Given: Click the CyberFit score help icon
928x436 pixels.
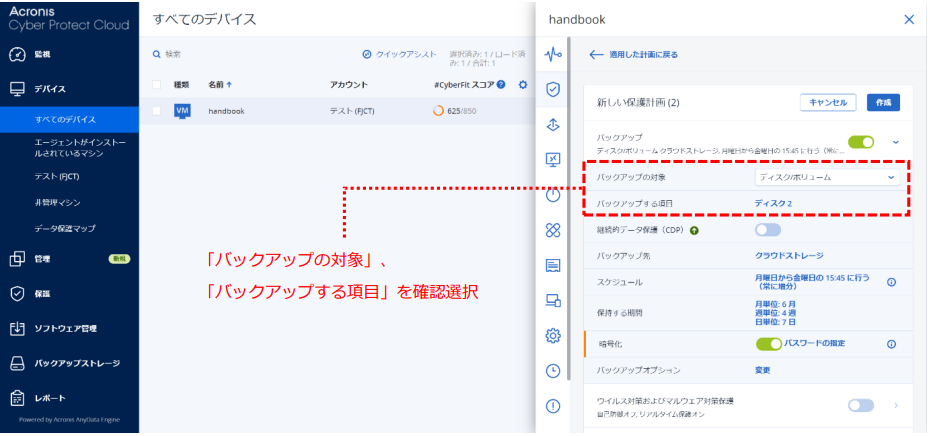Looking at the screenshot, I should coord(501,85).
